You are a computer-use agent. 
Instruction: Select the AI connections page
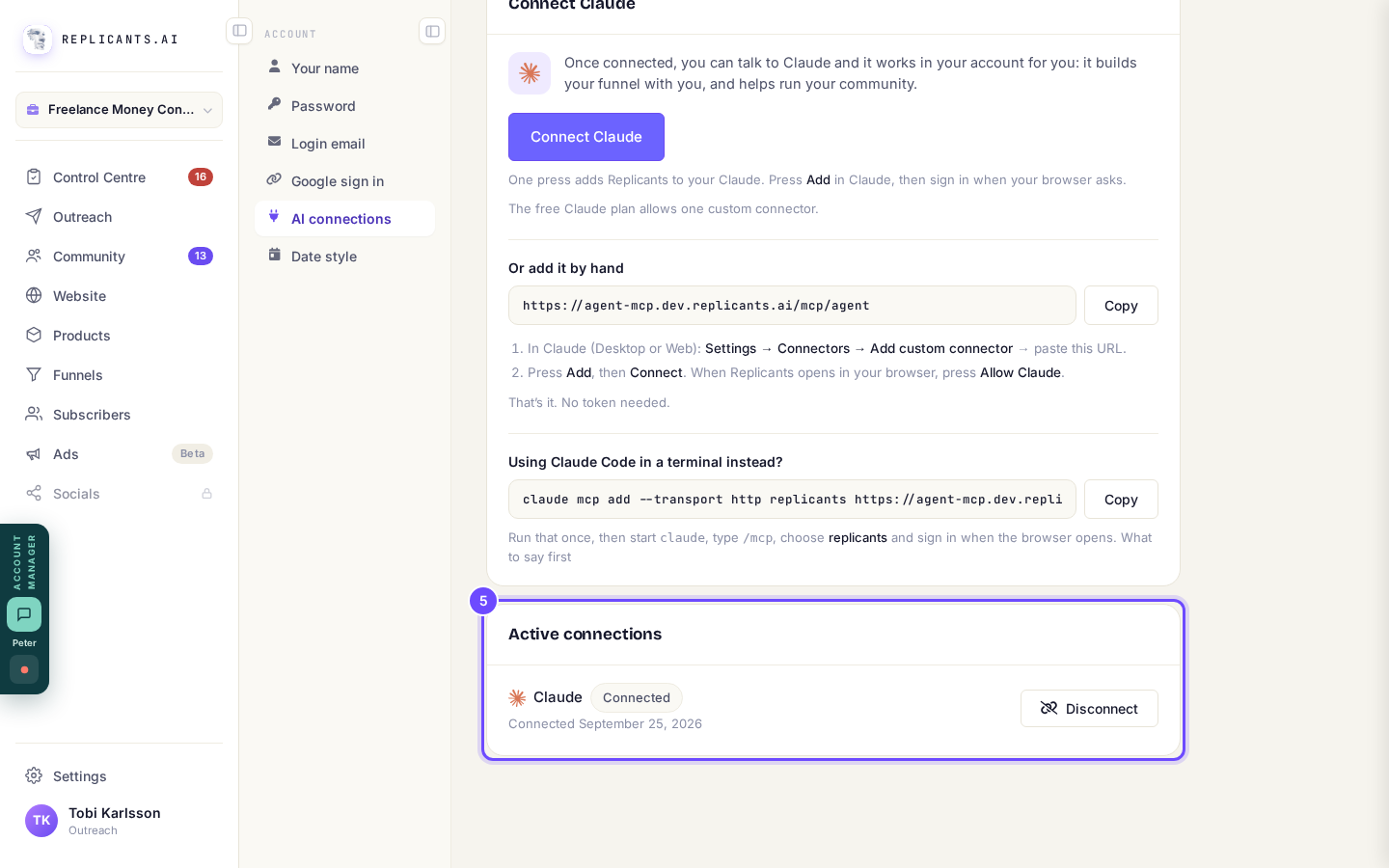[344, 219]
